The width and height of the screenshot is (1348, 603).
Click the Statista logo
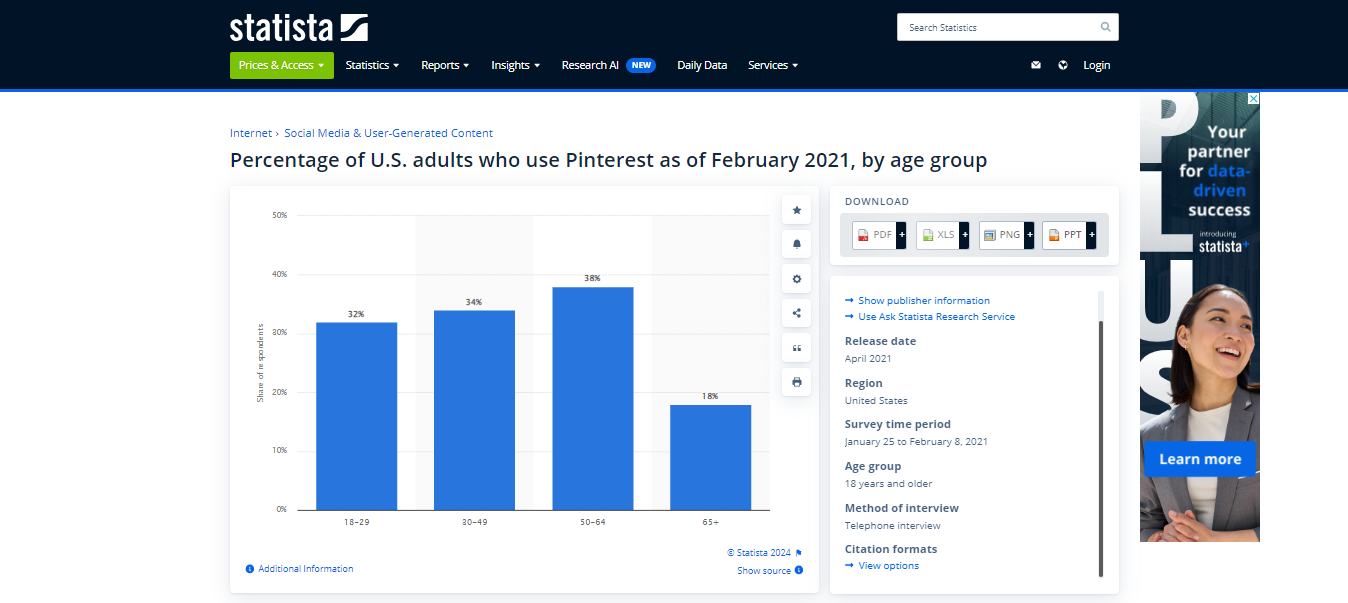click(x=299, y=27)
